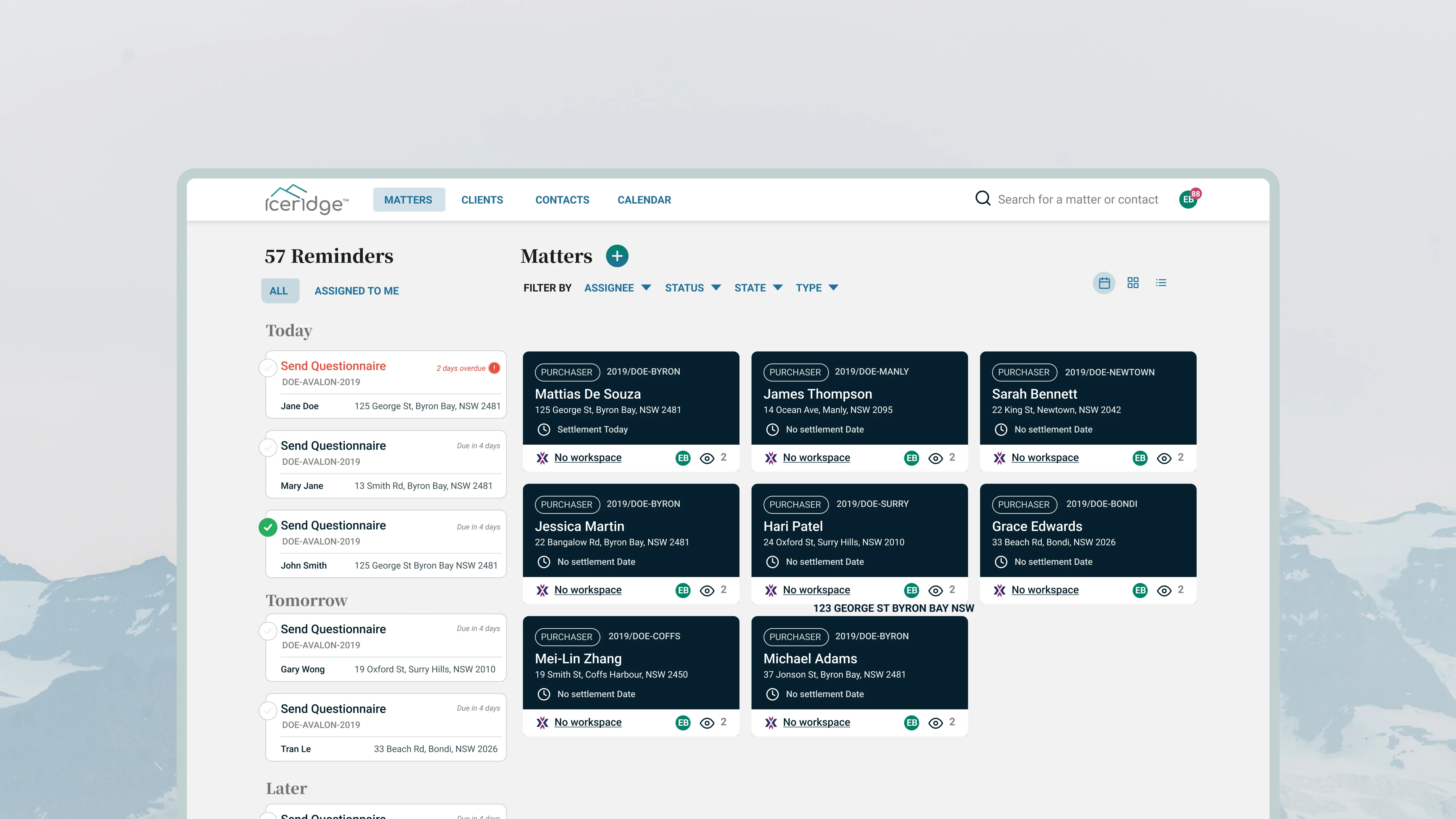Open No workspace link on Hari Patel

coord(816,590)
